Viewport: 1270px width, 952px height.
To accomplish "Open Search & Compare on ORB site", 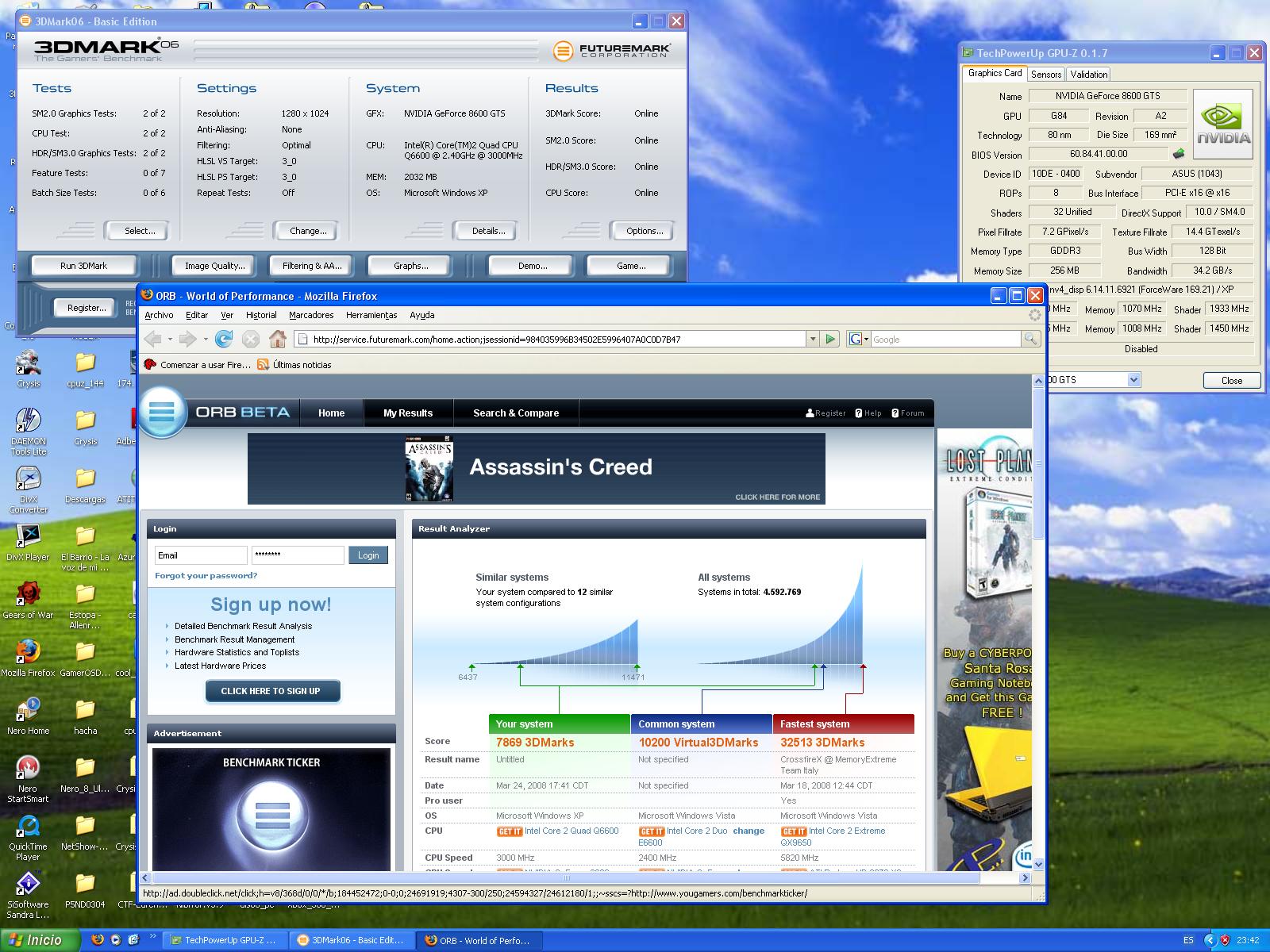I will [516, 413].
